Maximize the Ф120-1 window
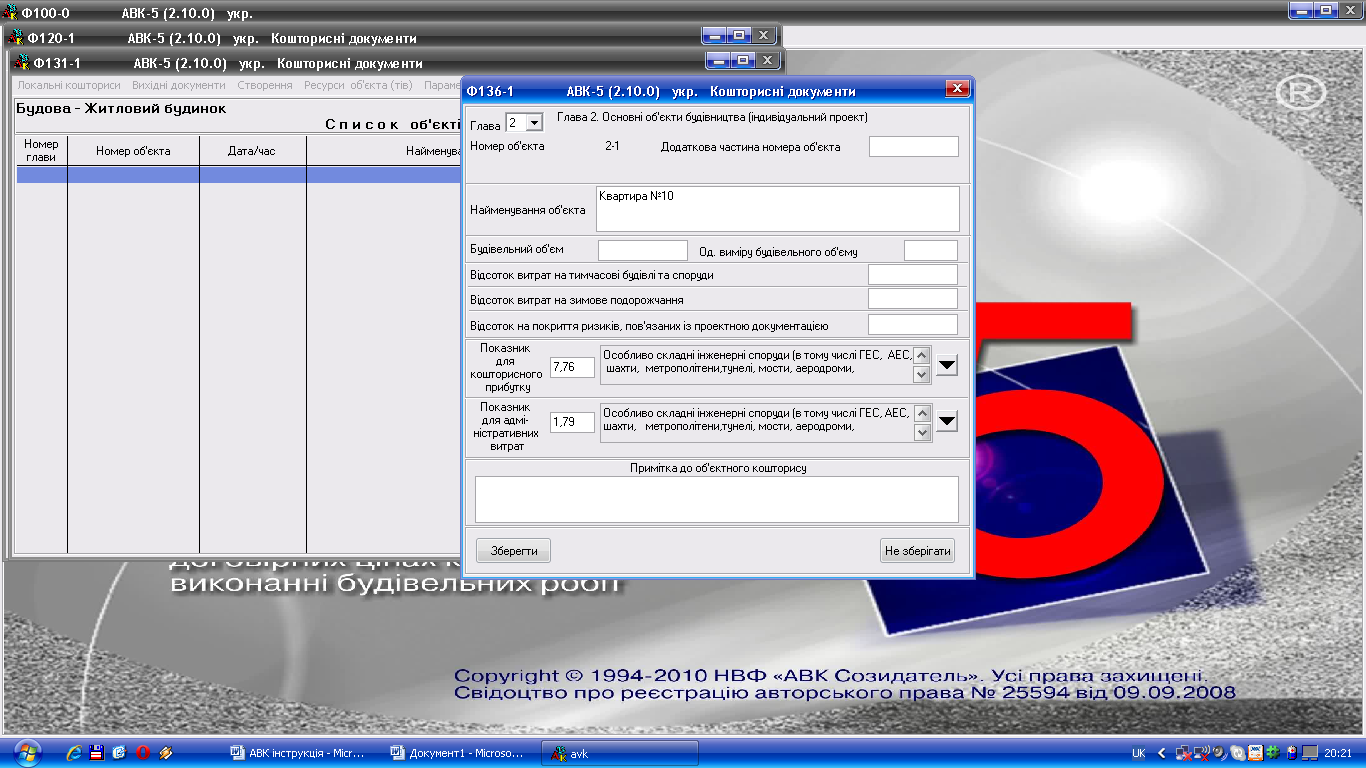The width and height of the screenshot is (1366, 768). [x=738, y=36]
